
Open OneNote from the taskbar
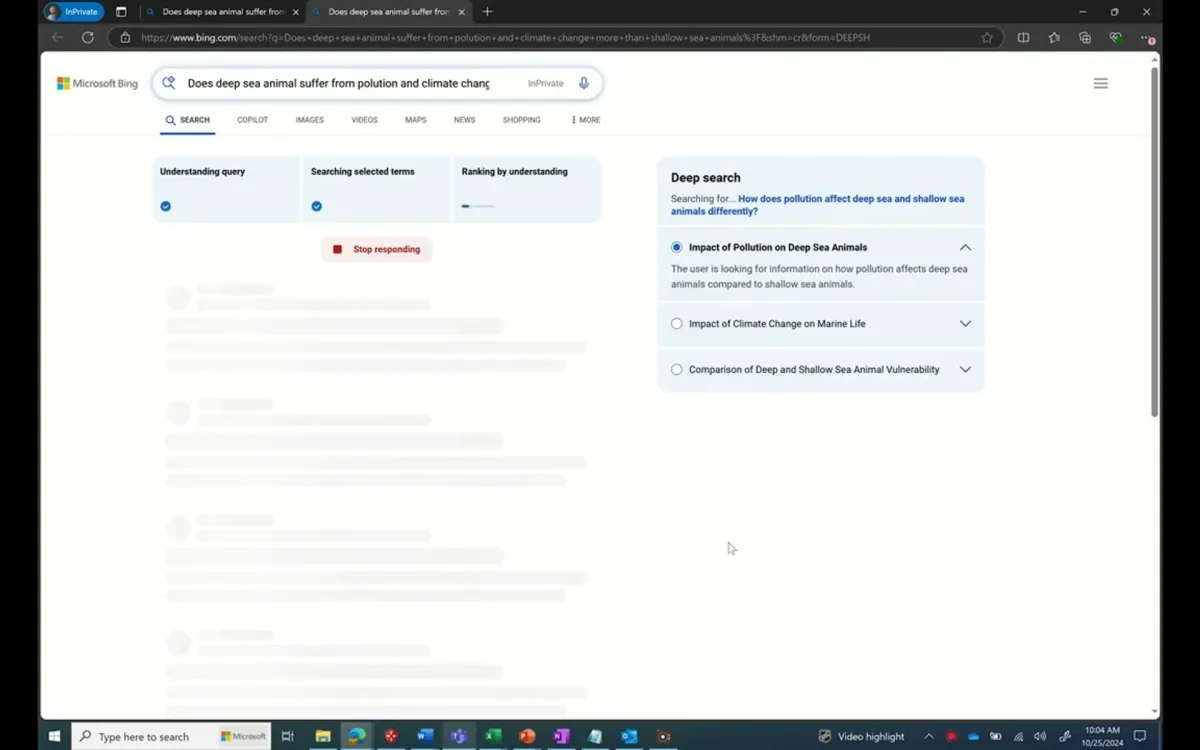[561, 737]
